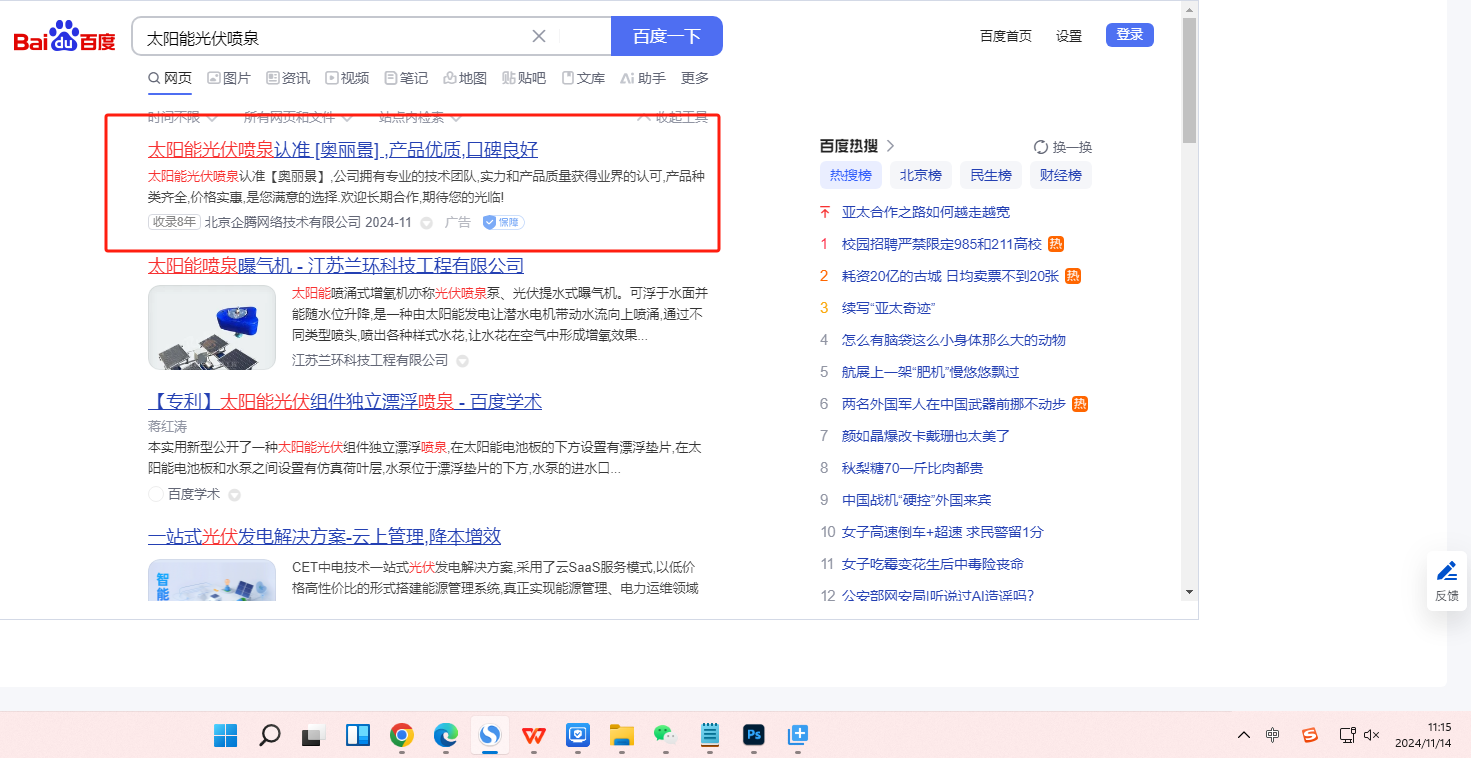
Task: Click inside the Baidu search input field
Action: (330, 37)
